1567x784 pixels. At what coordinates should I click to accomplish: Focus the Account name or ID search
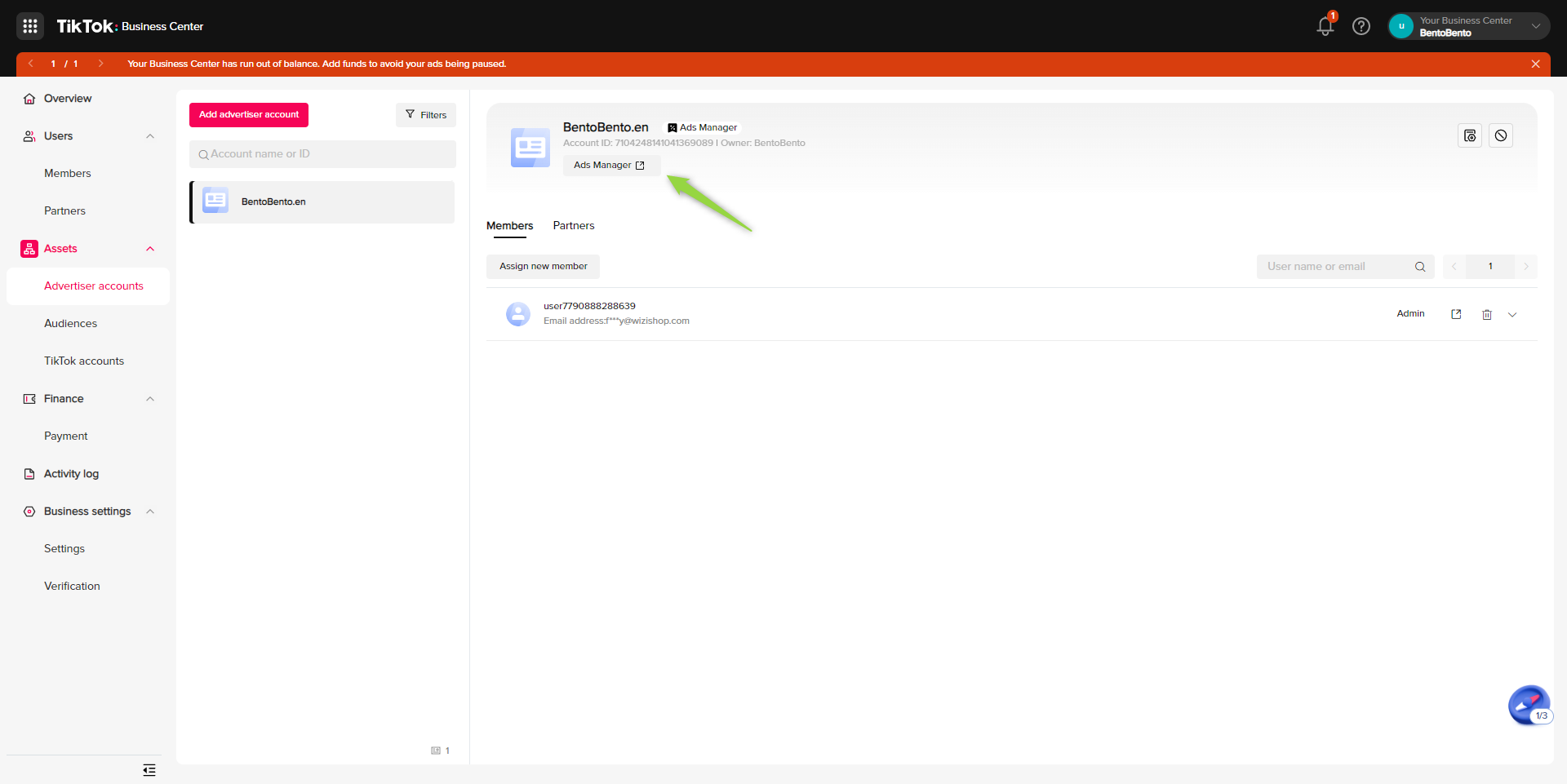pos(322,154)
